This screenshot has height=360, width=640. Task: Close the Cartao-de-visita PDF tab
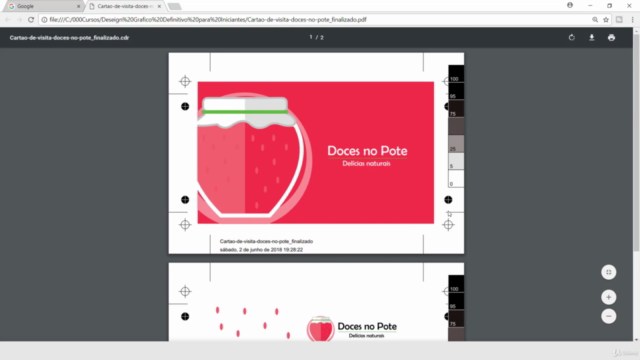159,6
